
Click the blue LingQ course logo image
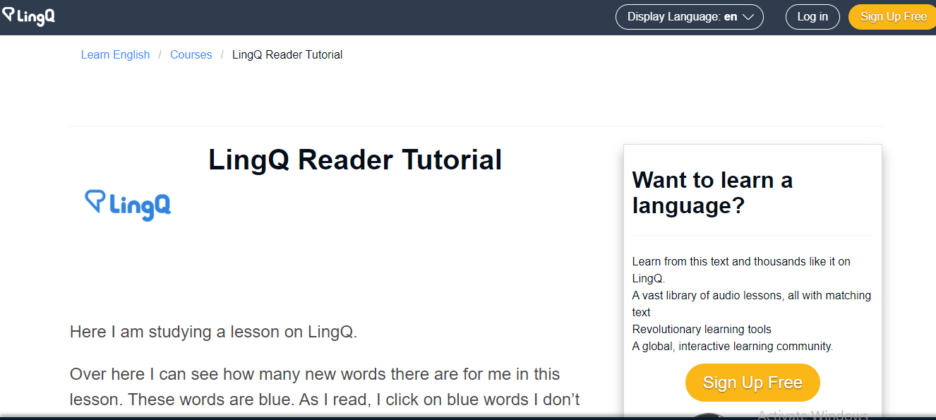tap(128, 205)
